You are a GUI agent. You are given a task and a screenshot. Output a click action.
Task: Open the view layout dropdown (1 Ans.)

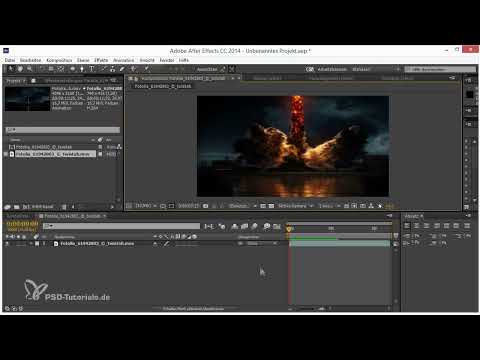coord(329,206)
